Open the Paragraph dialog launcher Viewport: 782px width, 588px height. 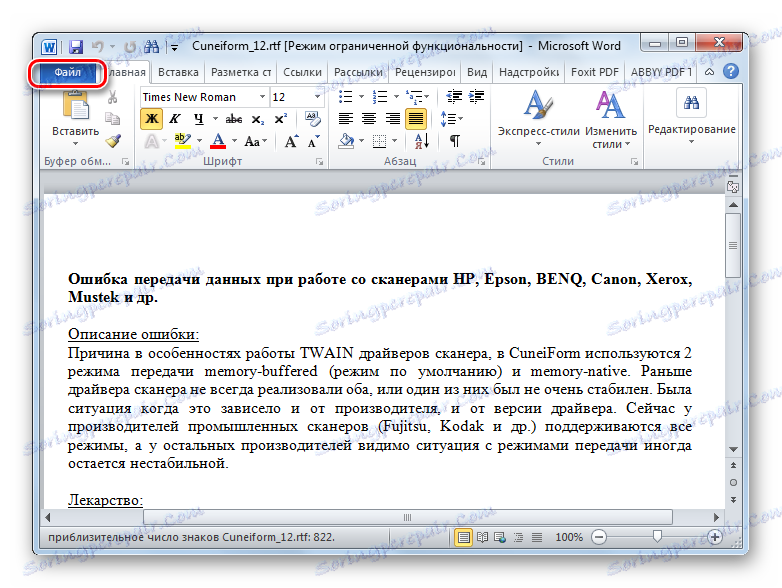(x=481, y=162)
